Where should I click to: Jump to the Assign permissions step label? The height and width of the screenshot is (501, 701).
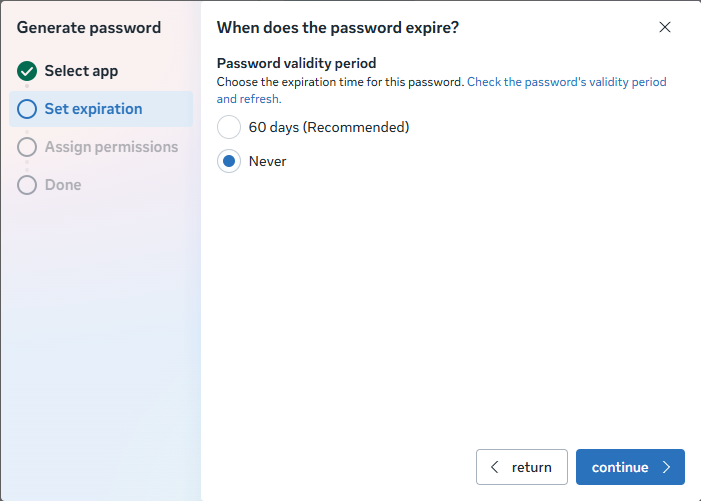tap(111, 147)
